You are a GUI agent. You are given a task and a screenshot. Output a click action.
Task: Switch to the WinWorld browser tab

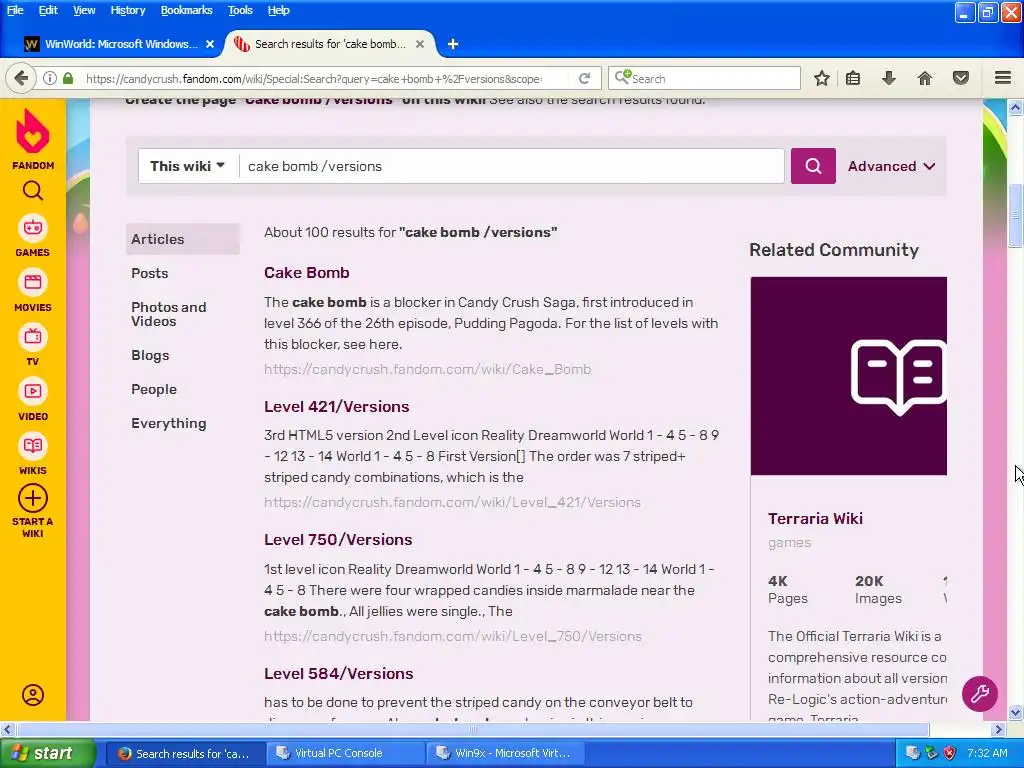point(119,44)
